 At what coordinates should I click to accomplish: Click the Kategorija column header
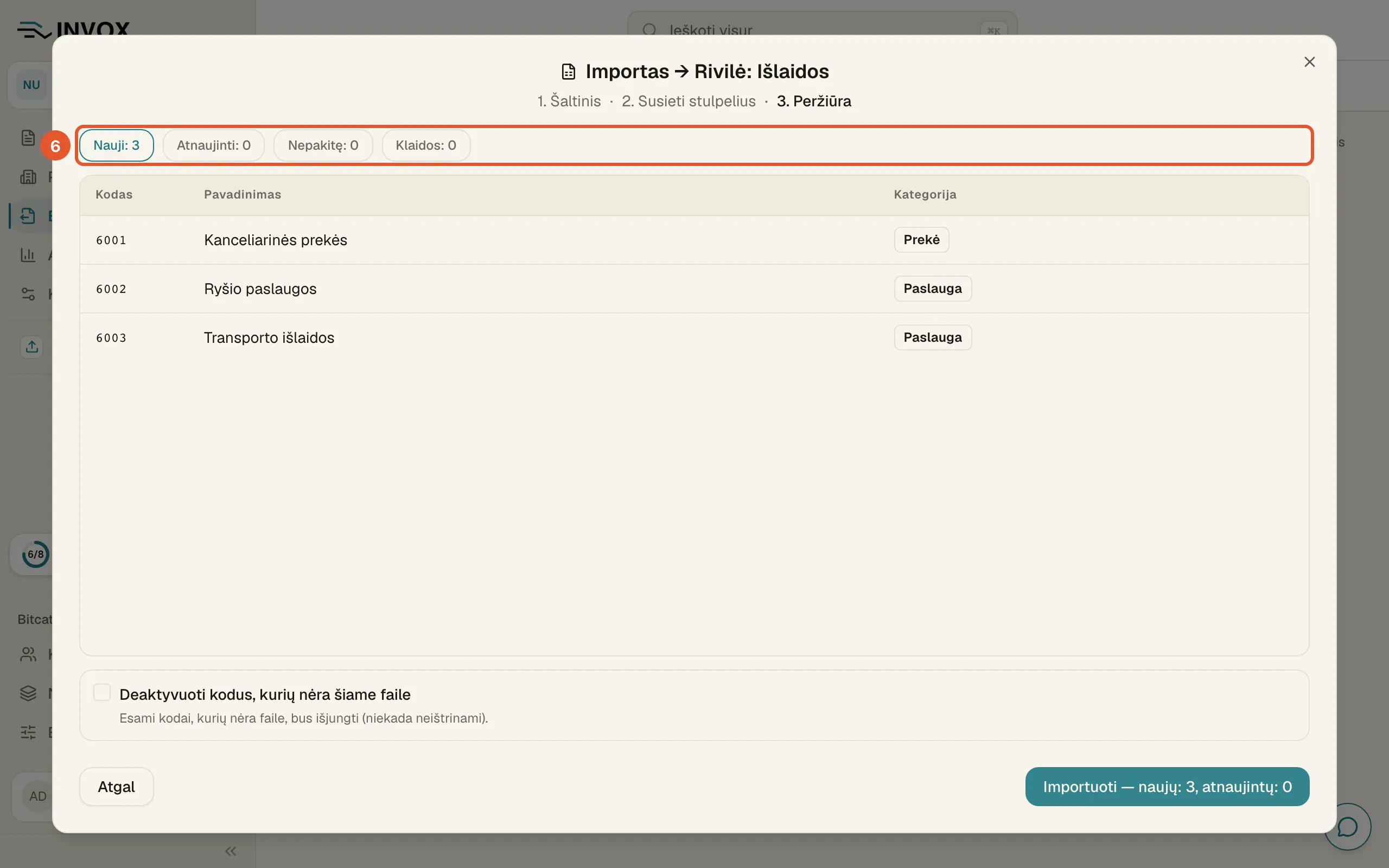coord(925,195)
